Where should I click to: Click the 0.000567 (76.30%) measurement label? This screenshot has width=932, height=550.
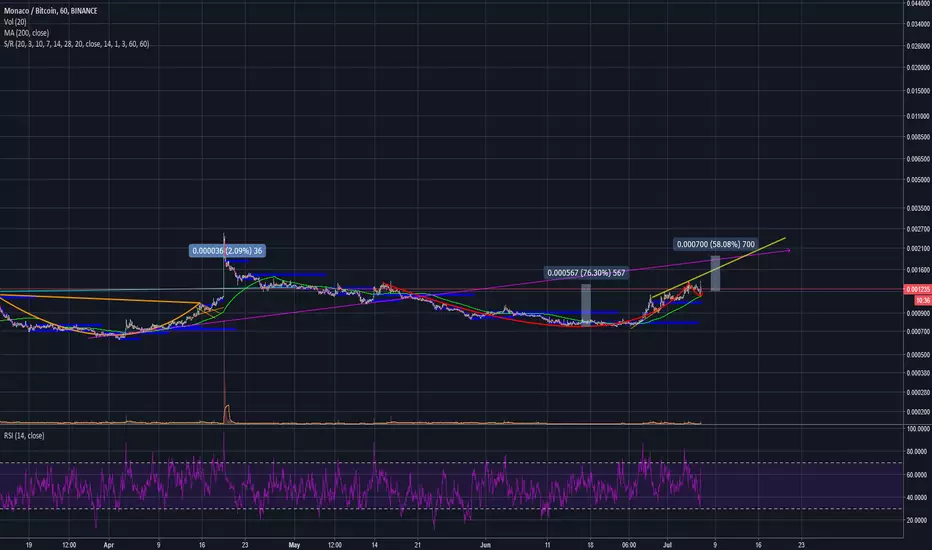pos(586,273)
